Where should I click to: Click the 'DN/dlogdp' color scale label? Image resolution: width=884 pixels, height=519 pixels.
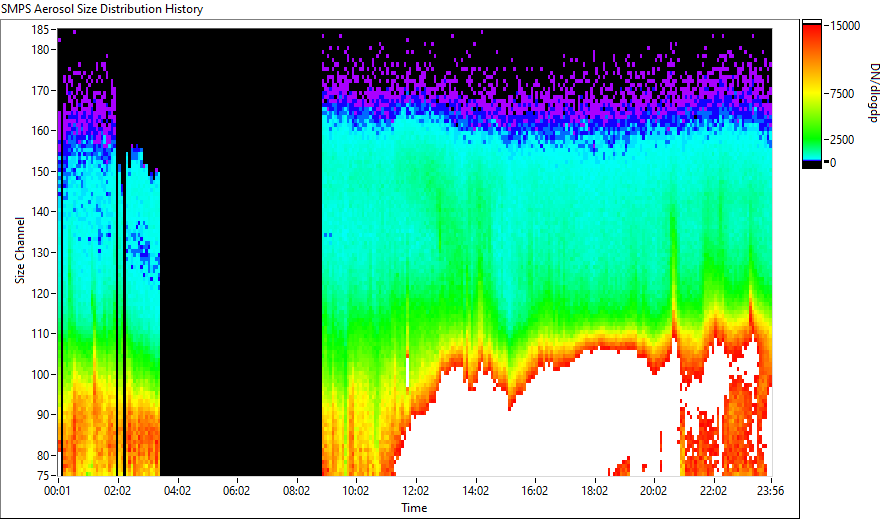click(x=874, y=93)
